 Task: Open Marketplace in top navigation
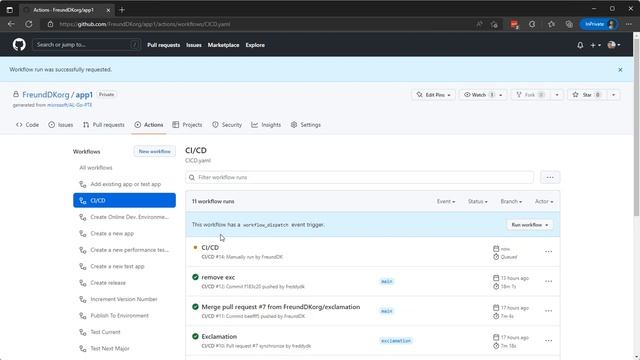coord(223,45)
